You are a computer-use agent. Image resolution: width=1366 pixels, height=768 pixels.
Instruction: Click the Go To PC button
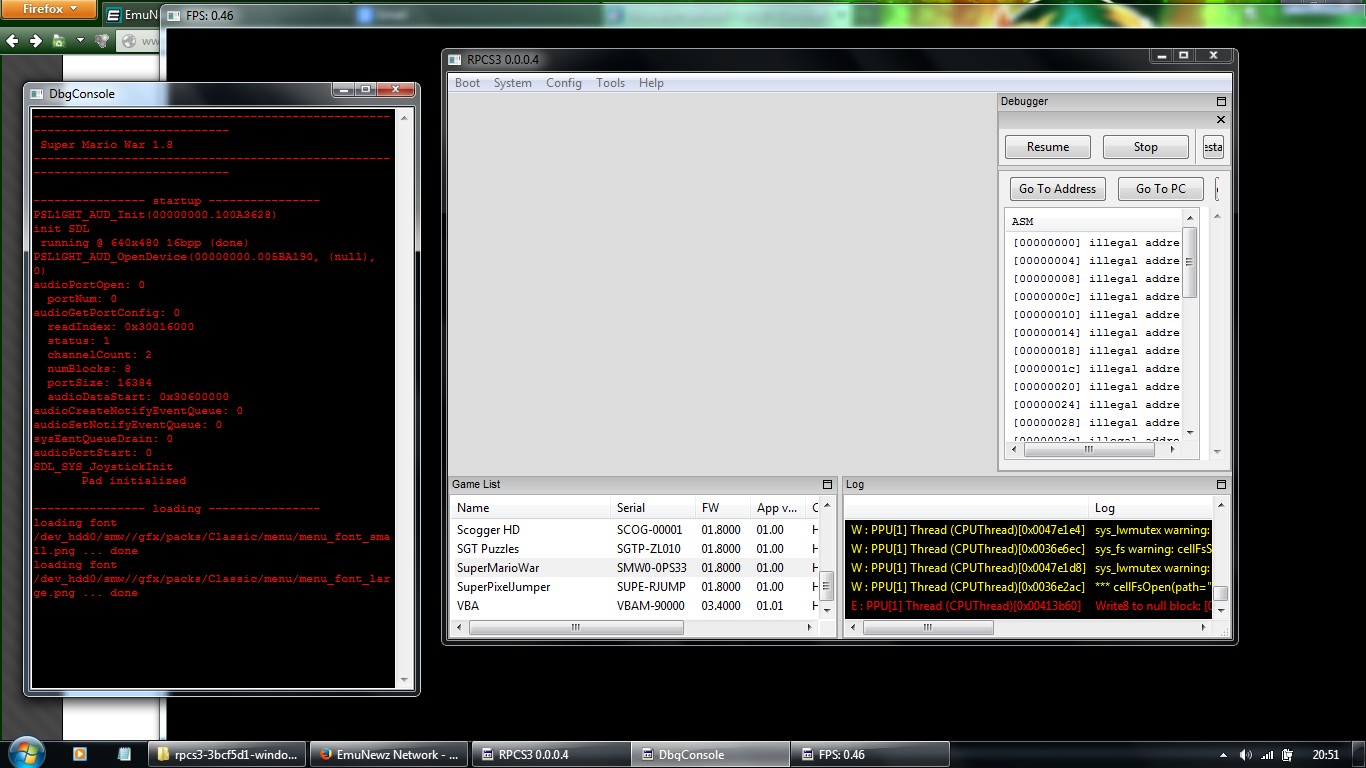point(1160,189)
